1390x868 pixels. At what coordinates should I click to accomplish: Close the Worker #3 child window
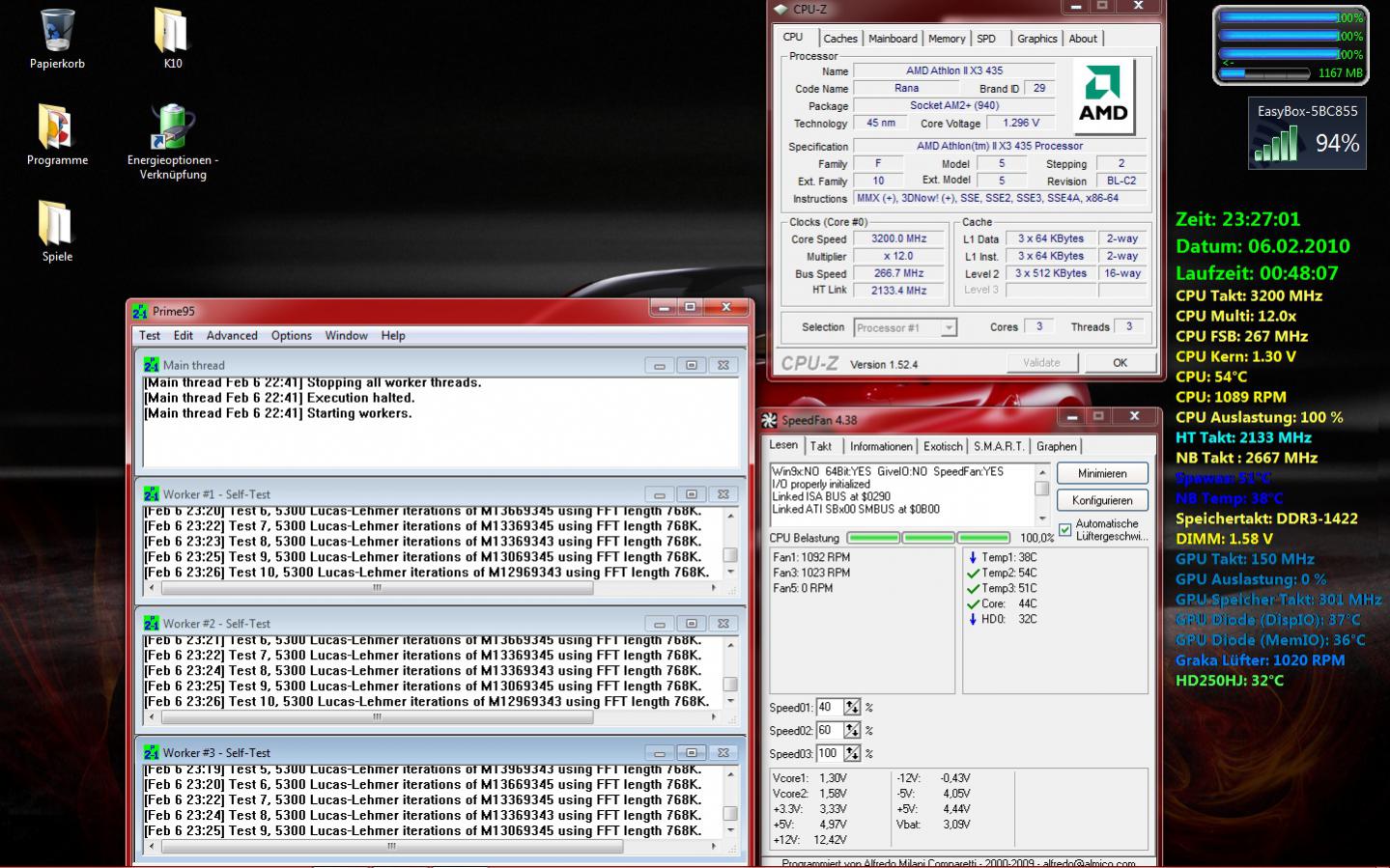pyautogui.click(x=723, y=753)
